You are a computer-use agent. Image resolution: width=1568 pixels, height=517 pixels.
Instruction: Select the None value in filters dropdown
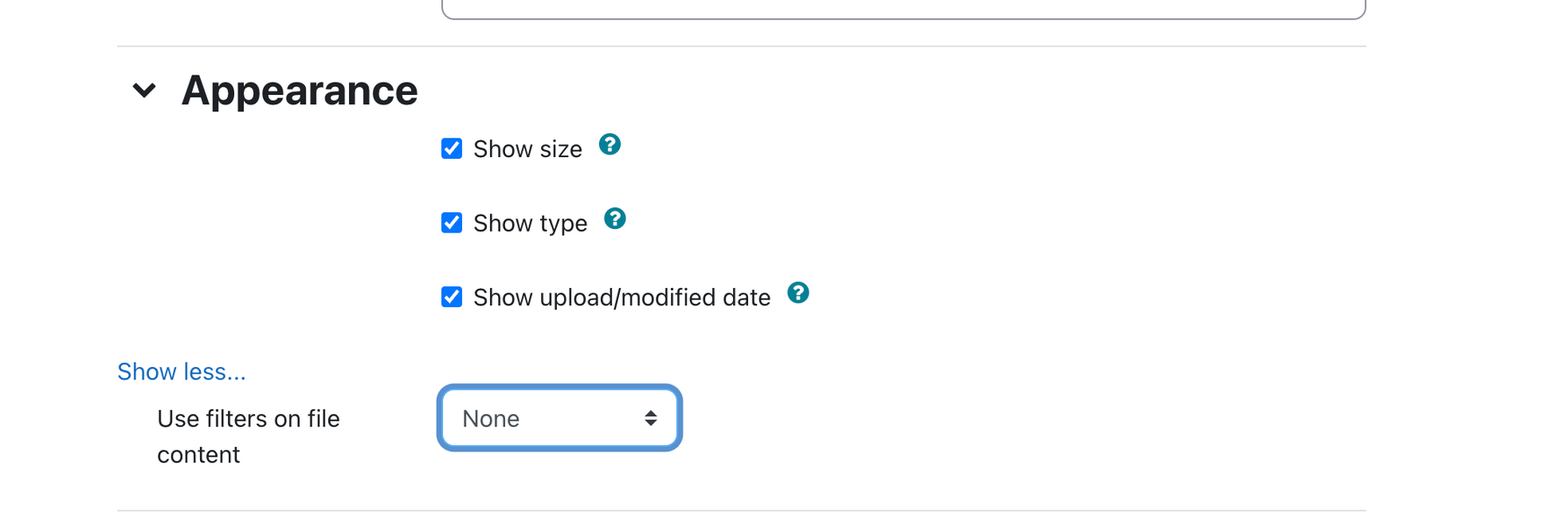pos(491,419)
